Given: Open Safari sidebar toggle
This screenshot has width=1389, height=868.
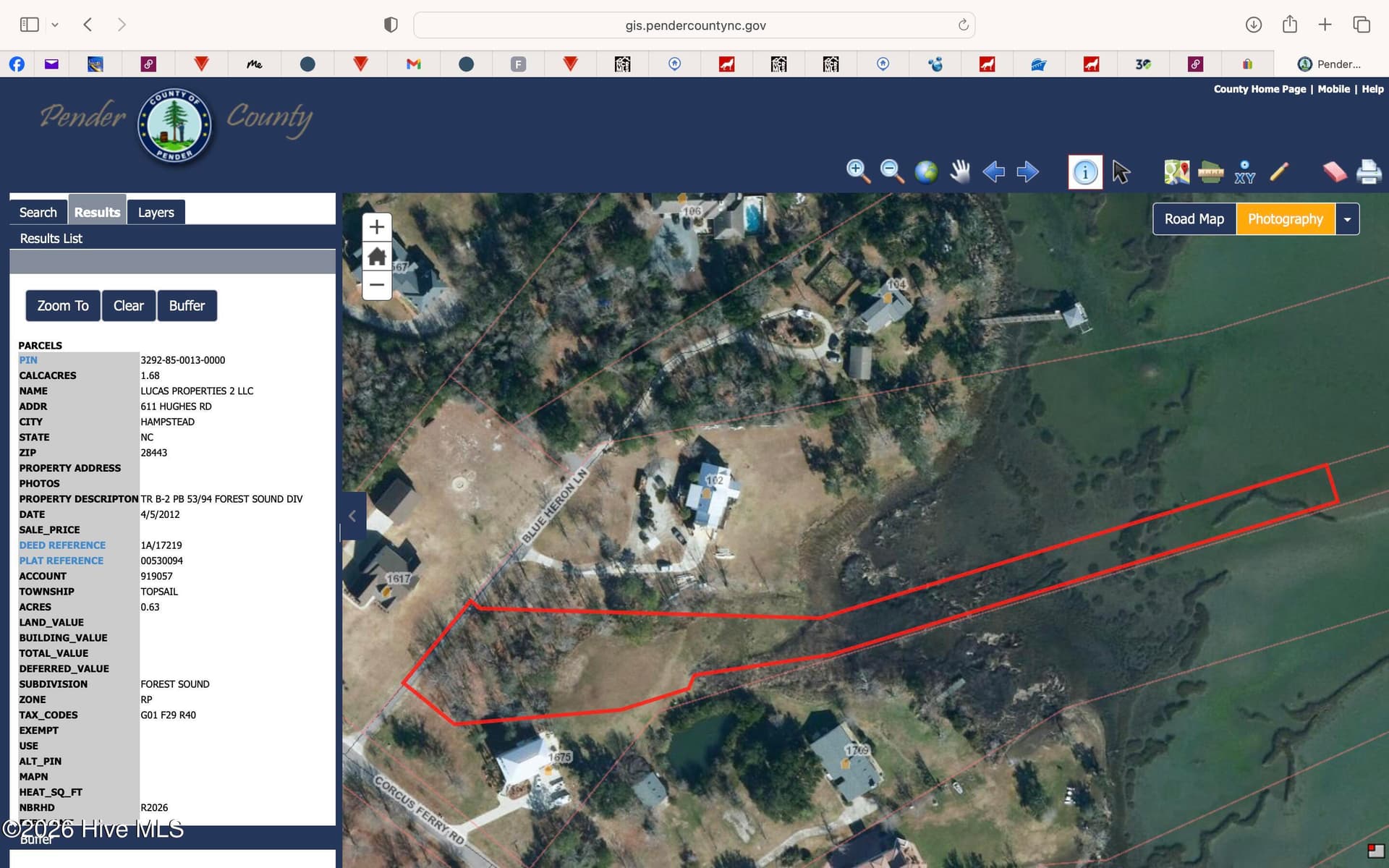Looking at the screenshot, I should pyautogui.click(x=30, y=25).
